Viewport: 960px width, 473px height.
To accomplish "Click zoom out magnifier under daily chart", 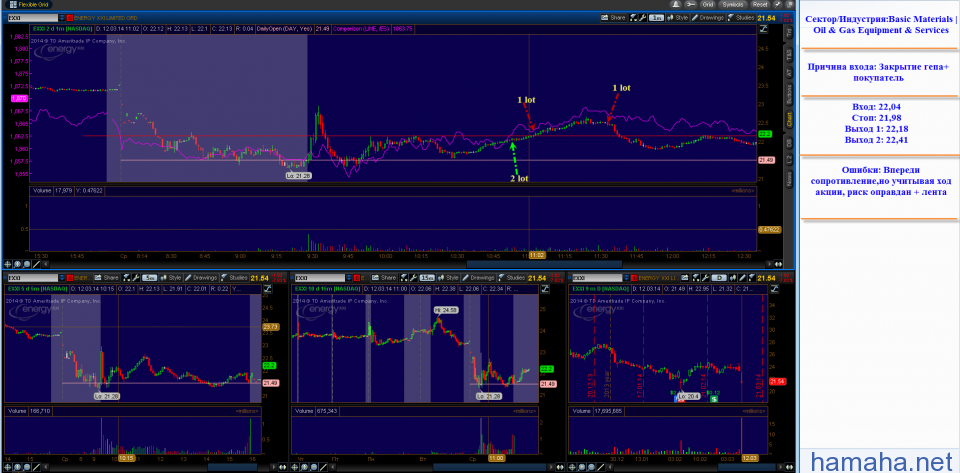I will coord(591,467).
